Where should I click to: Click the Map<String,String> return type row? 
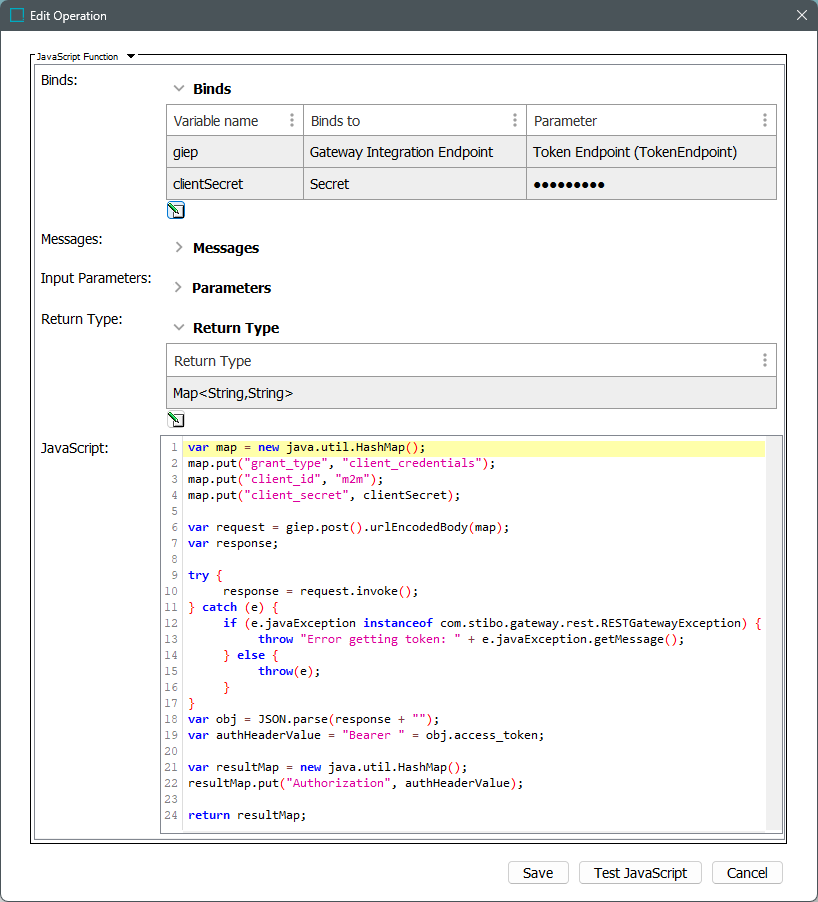pos(470,393)
